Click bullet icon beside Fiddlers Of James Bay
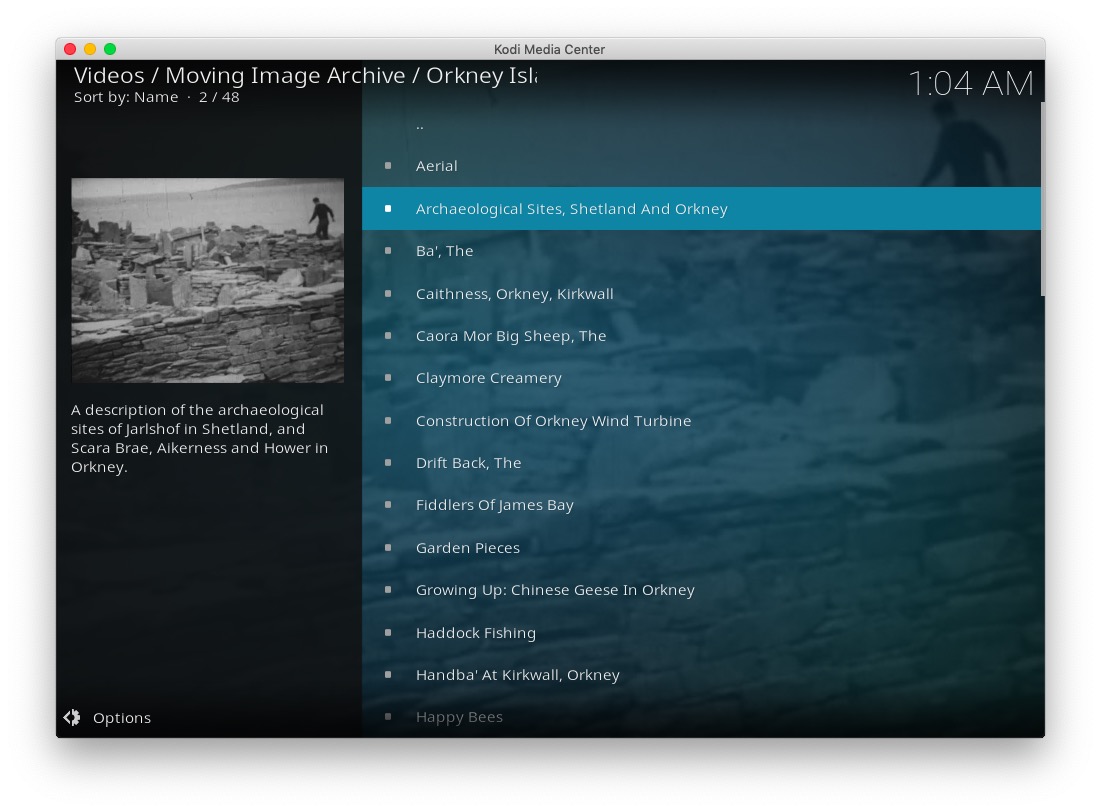1101x812 pixels. (388, 505)
